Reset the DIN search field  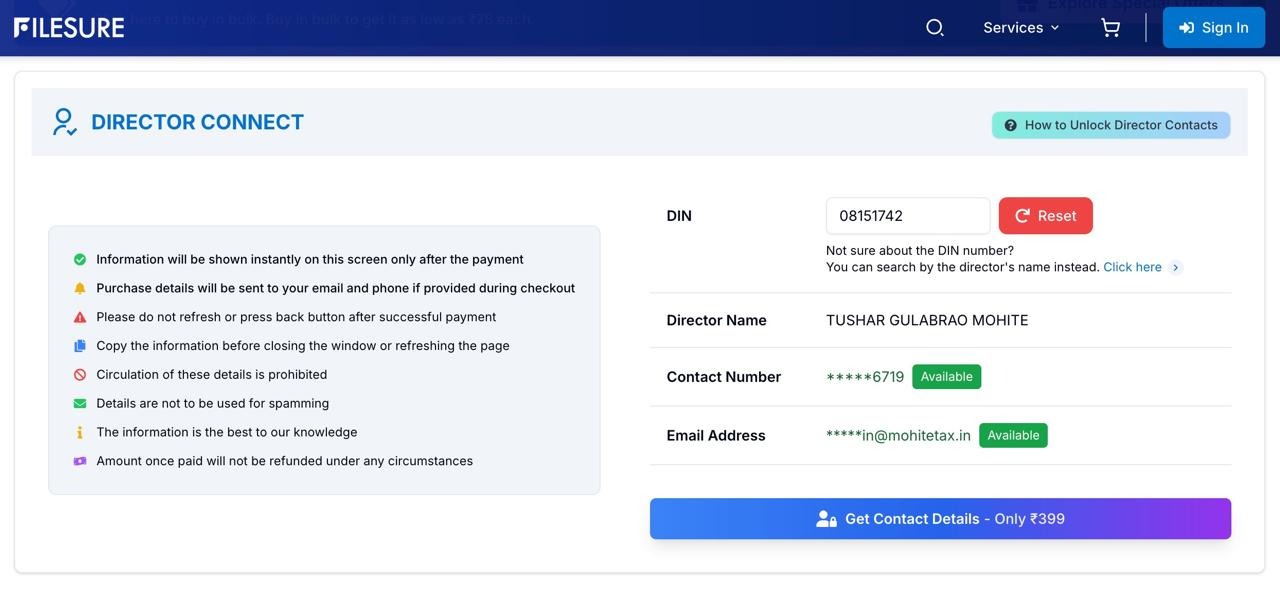(x=1045, y=216)
